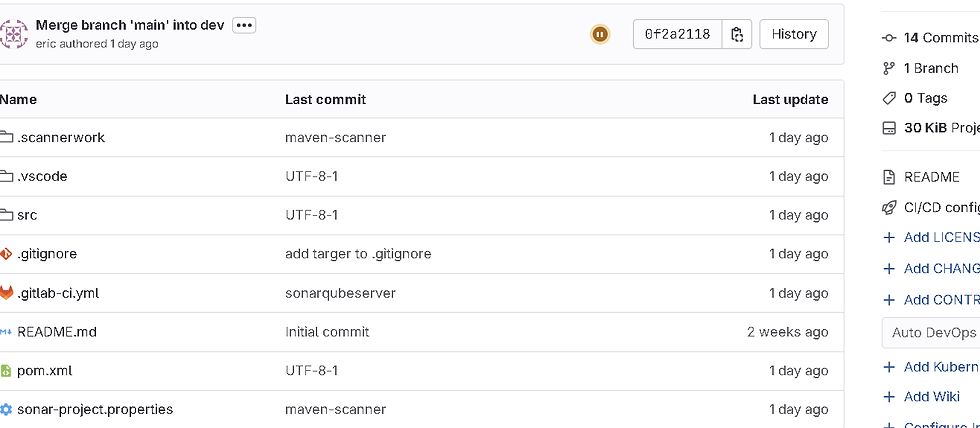
Task: Copy commit SHA with clipboard icon
Action: 737,34
